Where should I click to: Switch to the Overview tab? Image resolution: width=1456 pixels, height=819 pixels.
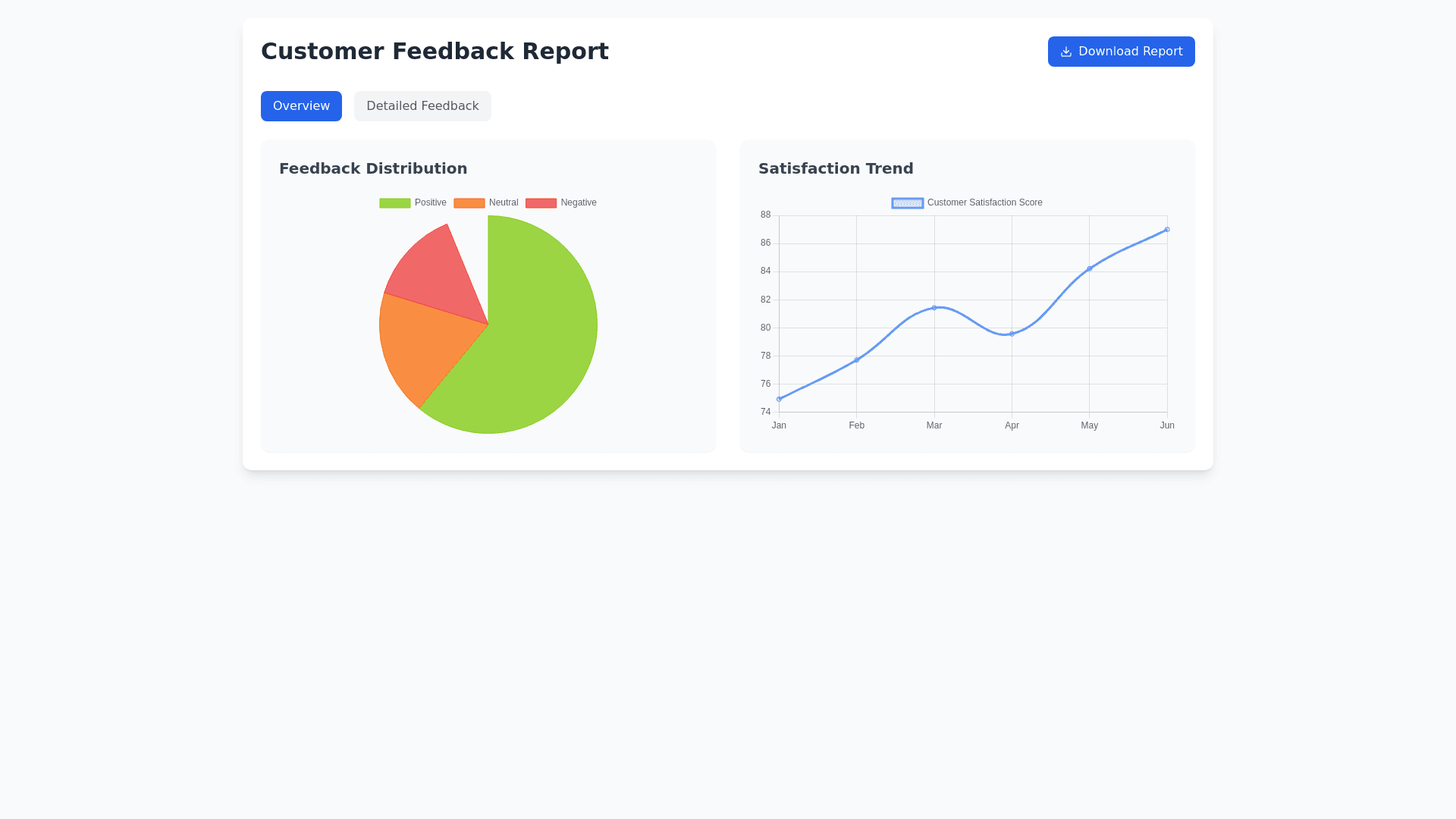click(x=301, y=106)
